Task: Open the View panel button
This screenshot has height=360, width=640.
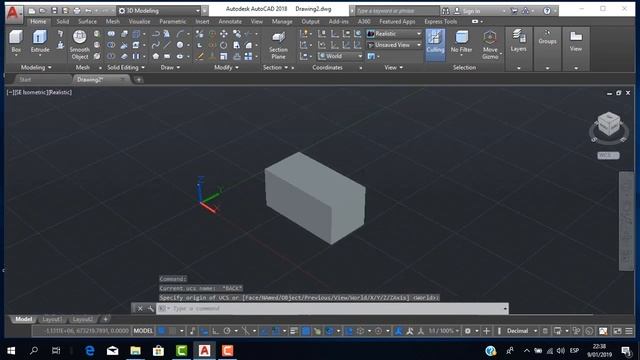Action: (576, 42)
